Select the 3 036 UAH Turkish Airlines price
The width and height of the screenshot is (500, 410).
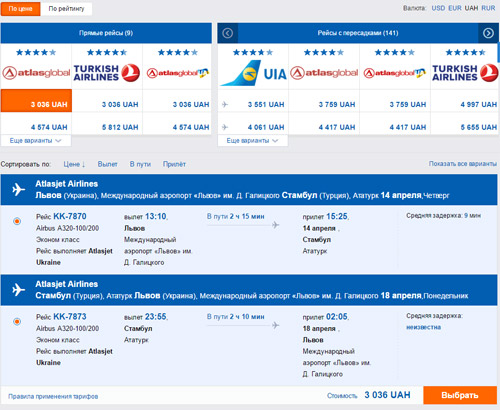[x=120, y=105]
